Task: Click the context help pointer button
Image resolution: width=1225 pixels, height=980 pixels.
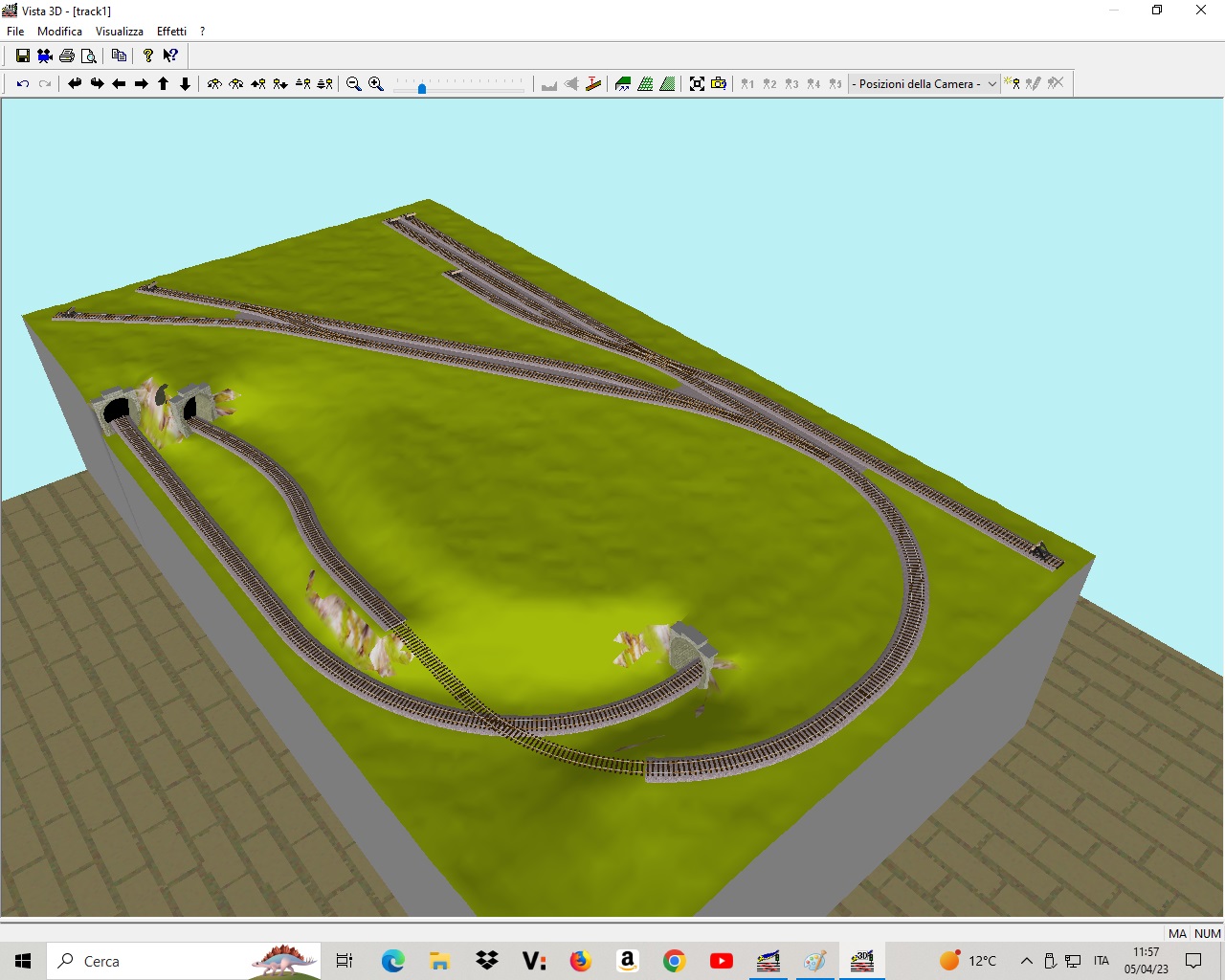Action: point(170,56)
